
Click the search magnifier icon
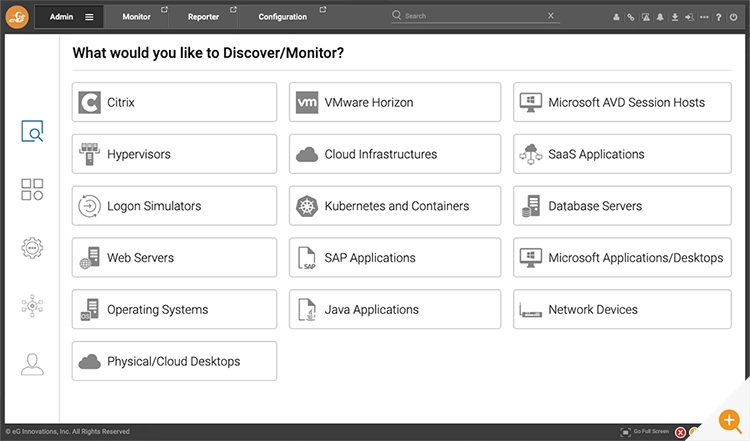(397, 15)
